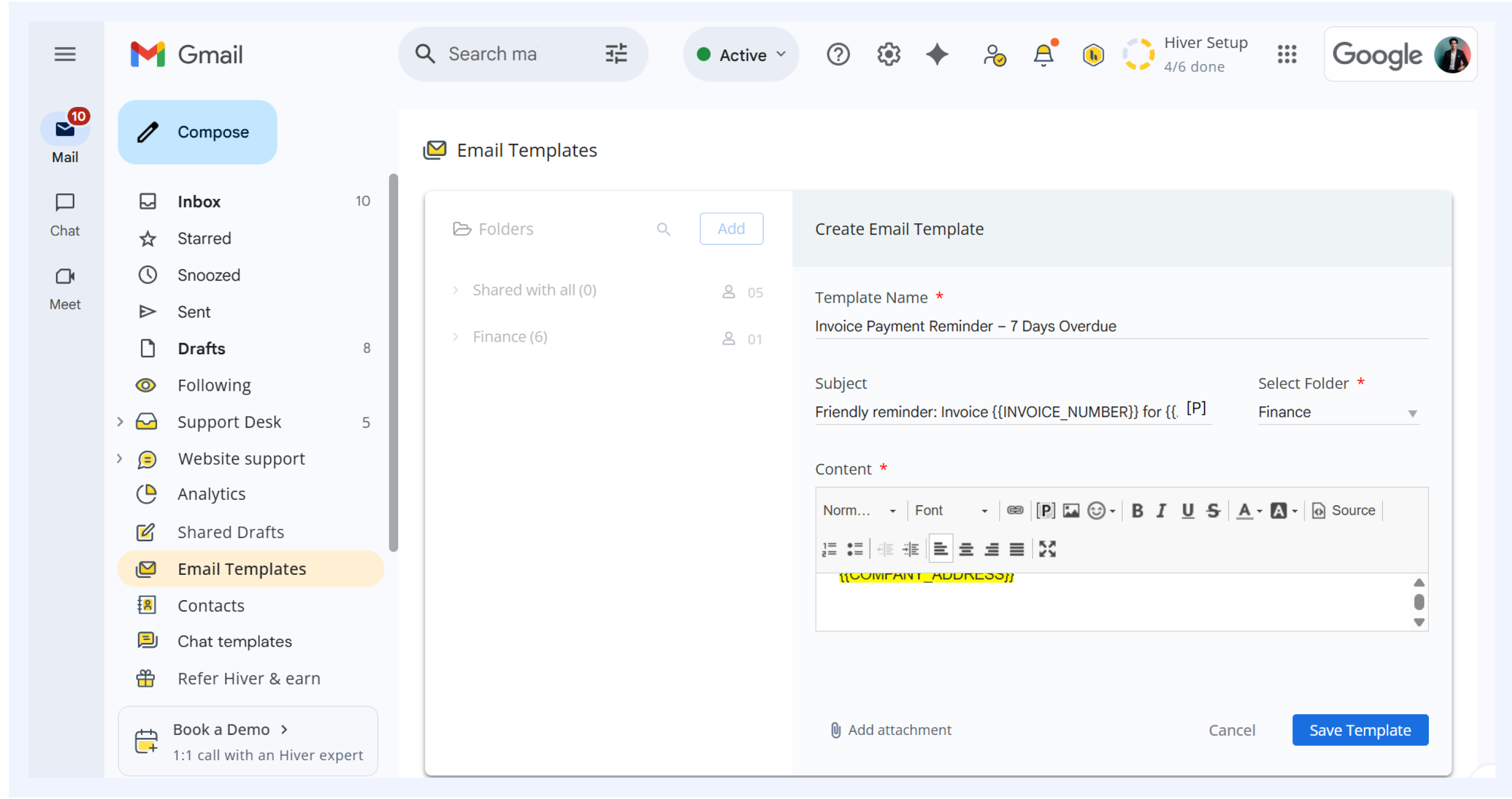Go to Shared Drafts in sidebar
The image size is (1512, 799).
coord(231,532)
